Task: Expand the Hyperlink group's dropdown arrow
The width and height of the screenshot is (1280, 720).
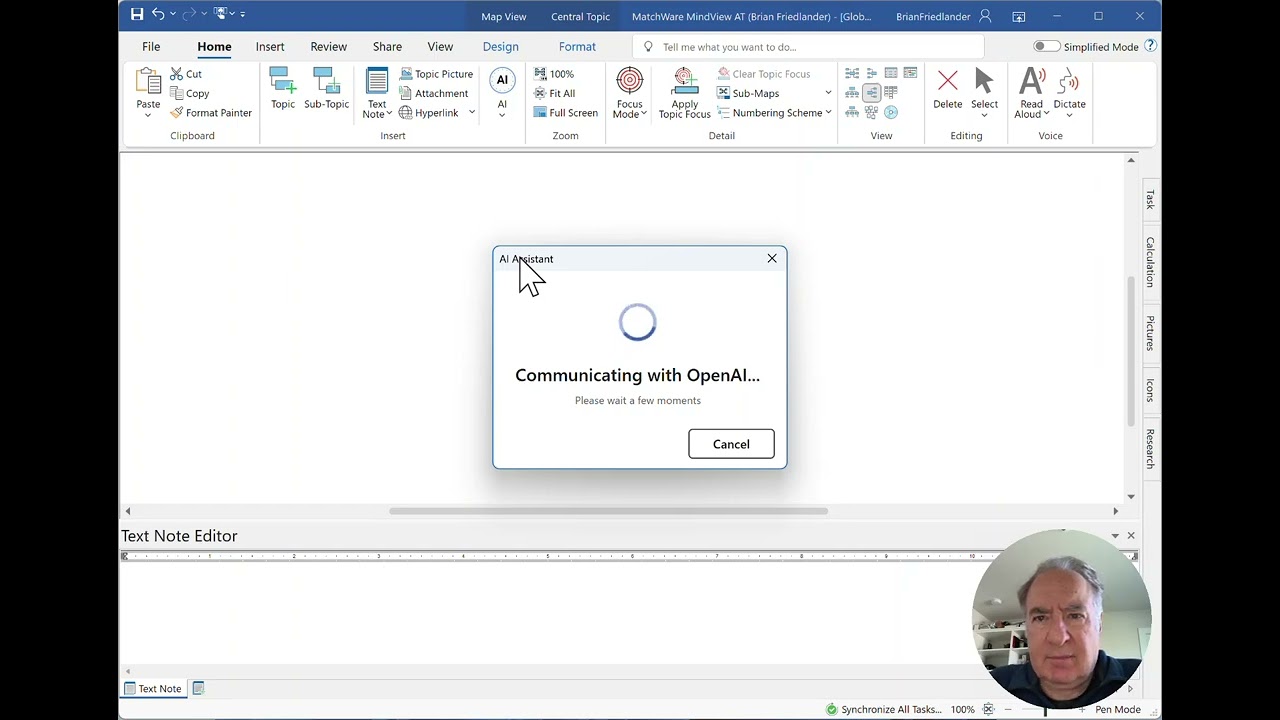Action: (x=471, y=113)
